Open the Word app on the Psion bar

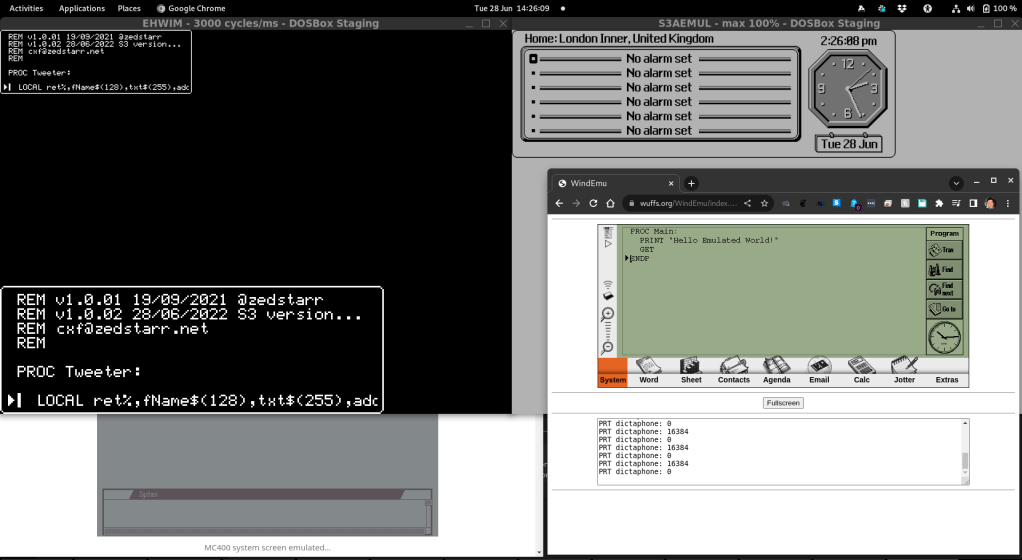(648, 371)
